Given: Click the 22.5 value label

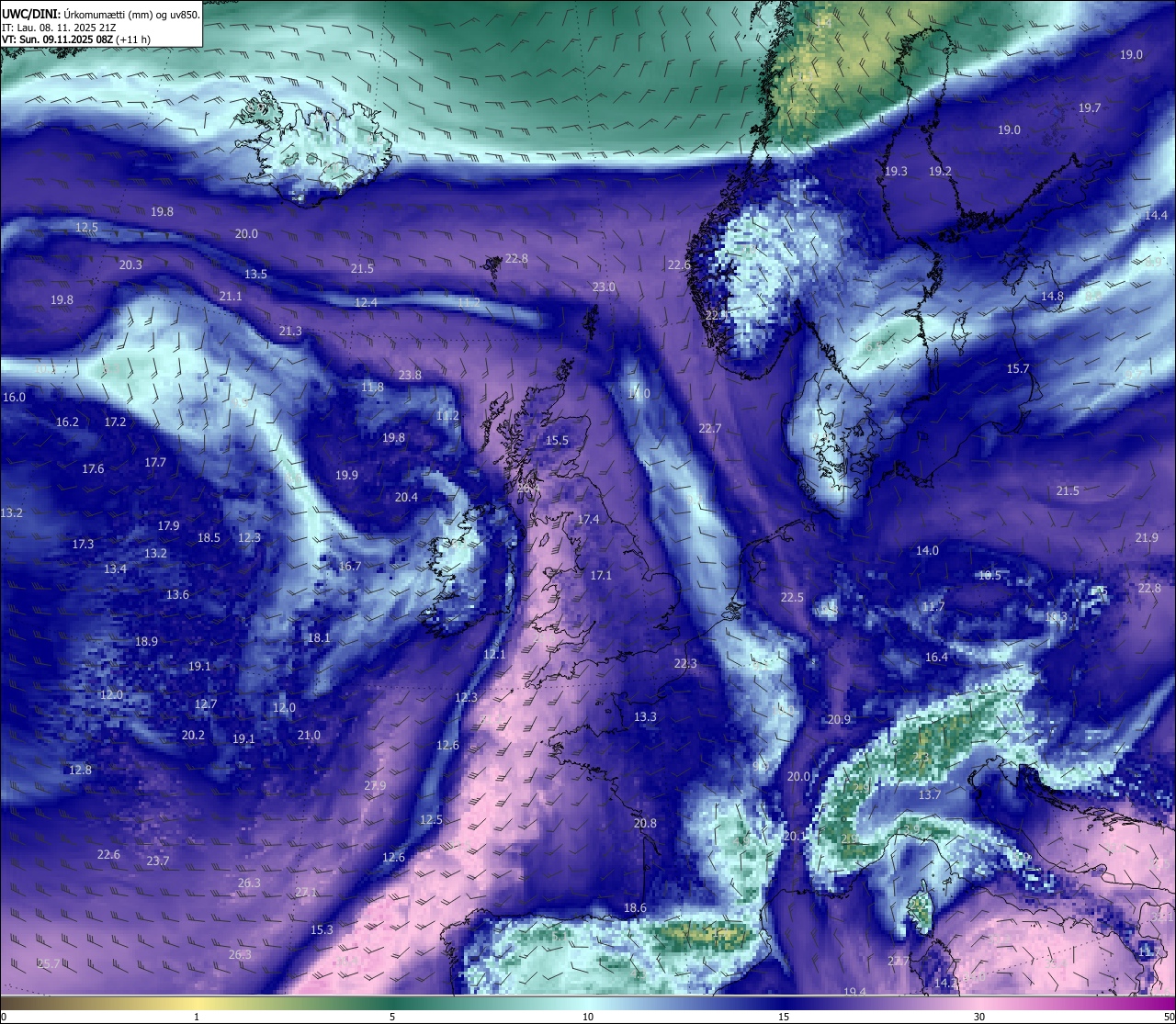Looking at the screenshot, I should point(792,598).
